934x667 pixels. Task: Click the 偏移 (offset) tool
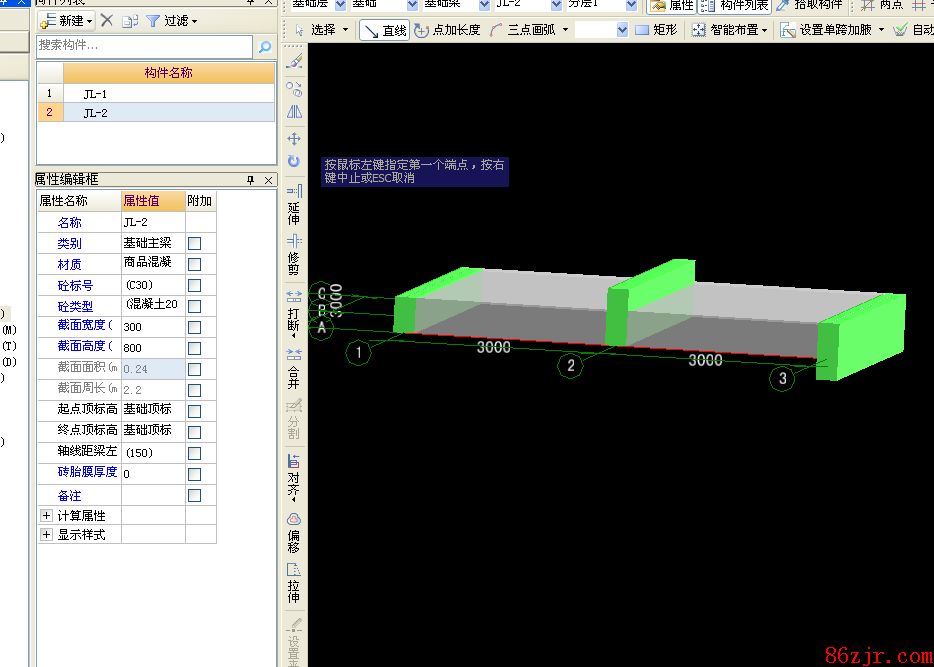[x=294, y=533]
